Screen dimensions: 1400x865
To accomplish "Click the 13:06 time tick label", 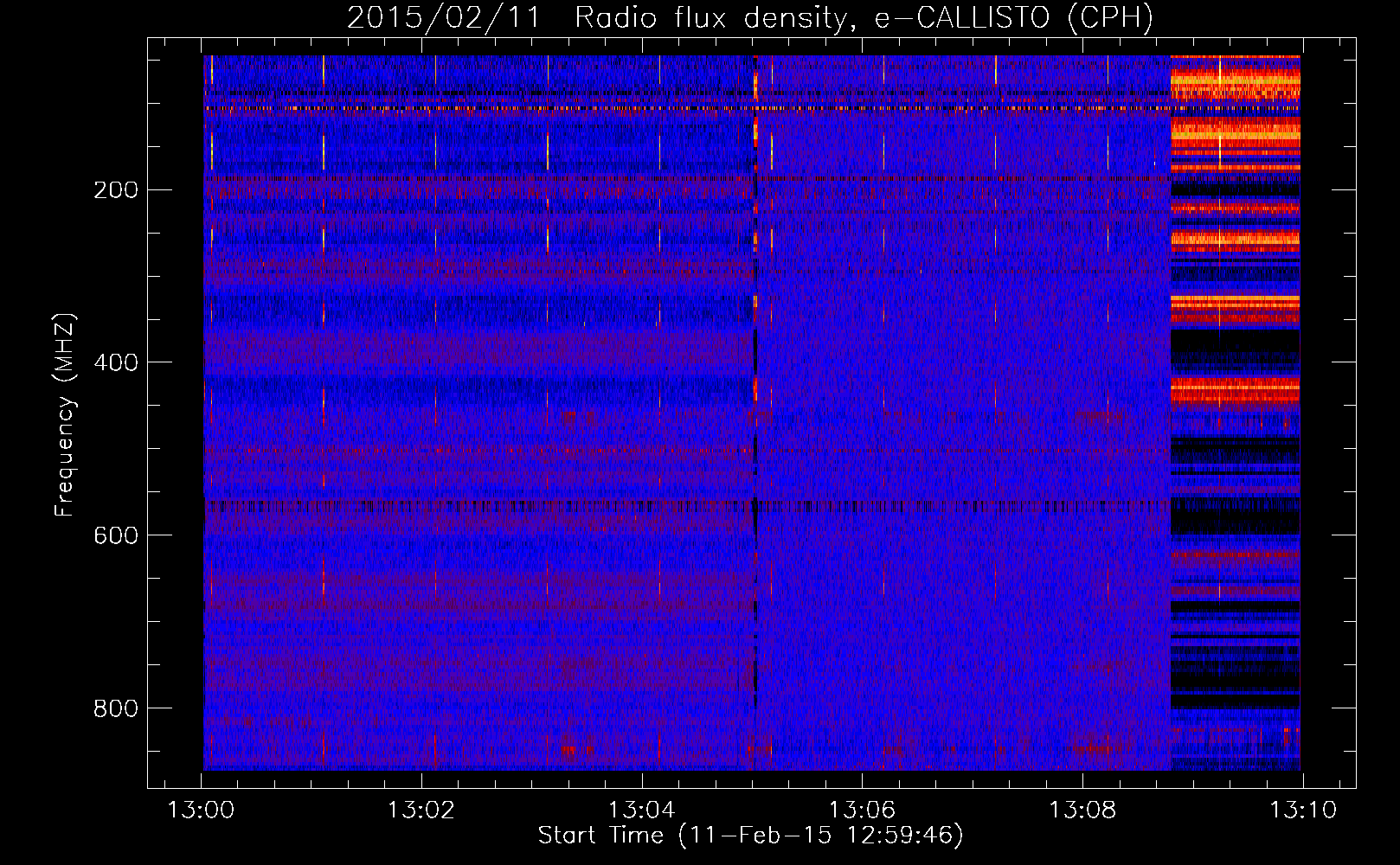I will [x=862, y=811].
